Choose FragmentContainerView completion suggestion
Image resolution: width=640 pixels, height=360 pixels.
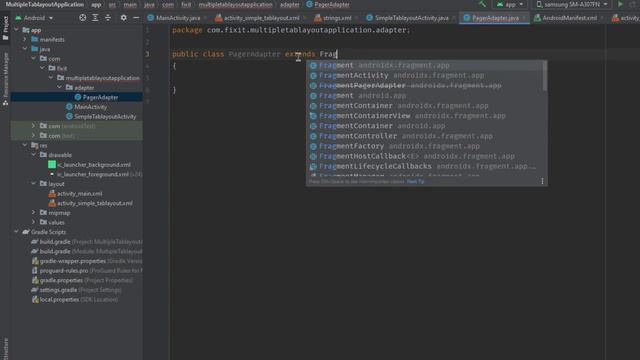(x=424, y=116)
